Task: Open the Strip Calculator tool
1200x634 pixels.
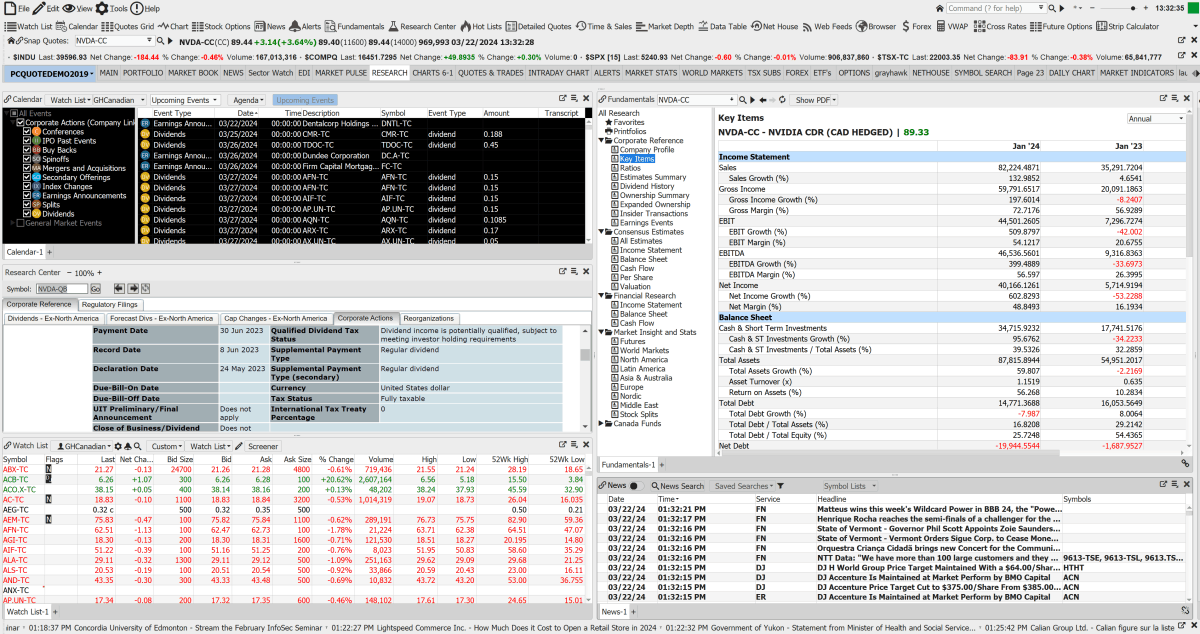Action: point(1129,26)
